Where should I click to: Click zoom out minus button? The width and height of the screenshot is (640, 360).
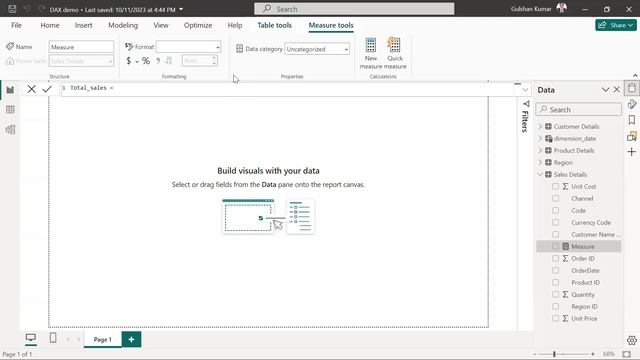point(535,354)
